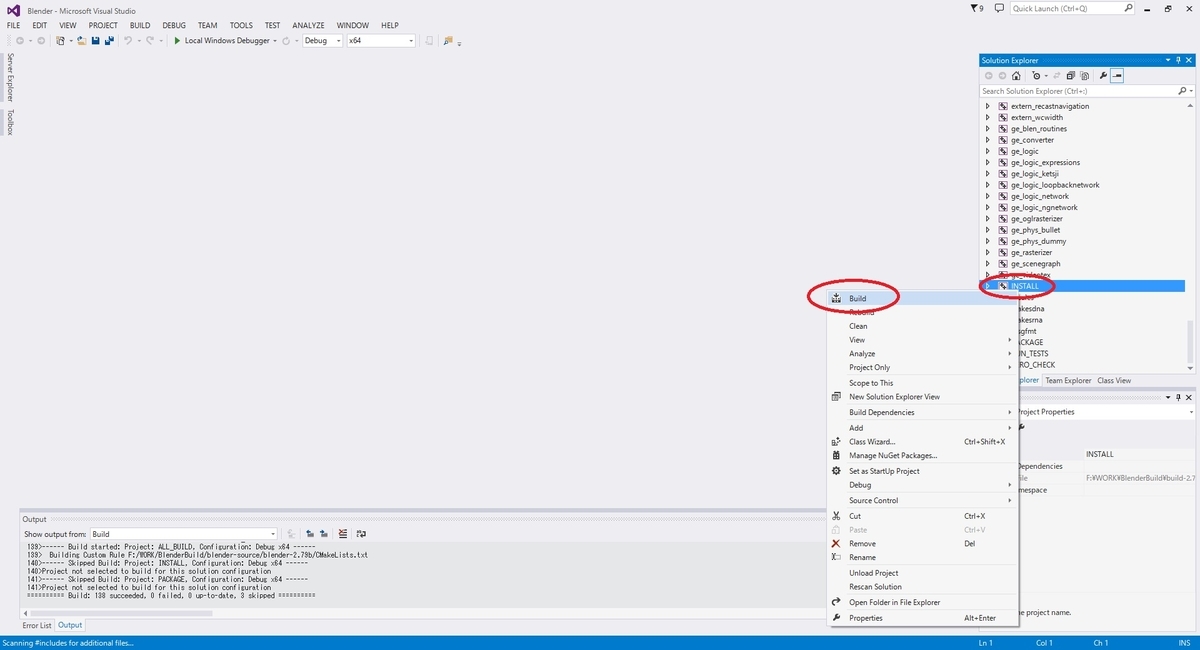Toggle Word Wrap in the Output panel toolbar
The height and width of the screenshot is (650, 1200).
361,534
